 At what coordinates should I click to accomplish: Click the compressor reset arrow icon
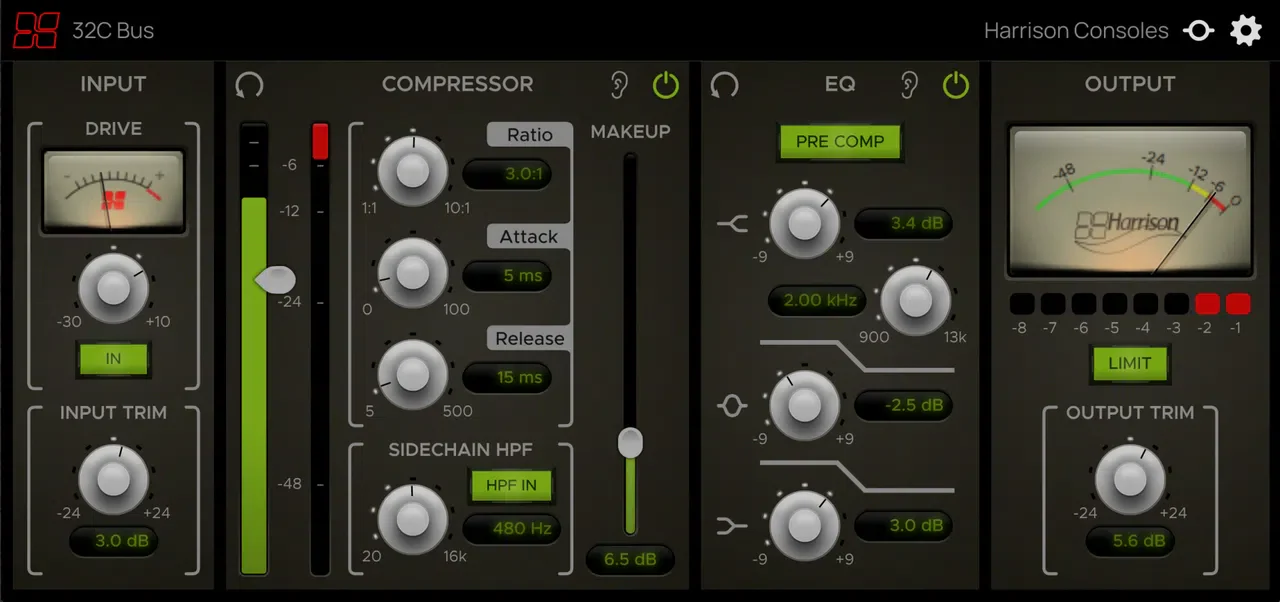coord(249,84)
